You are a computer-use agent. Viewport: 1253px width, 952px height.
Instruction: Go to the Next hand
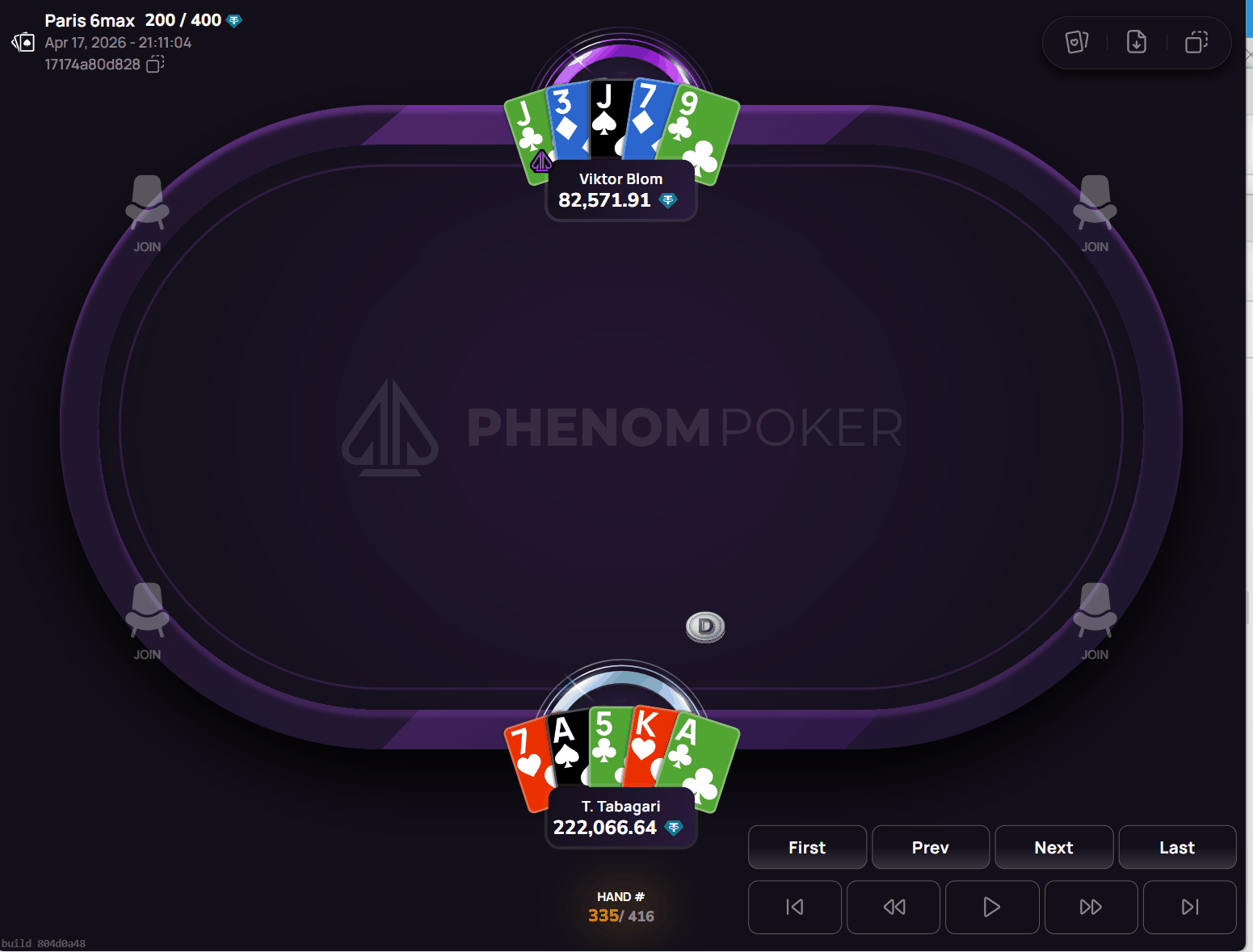point(1054,847)
